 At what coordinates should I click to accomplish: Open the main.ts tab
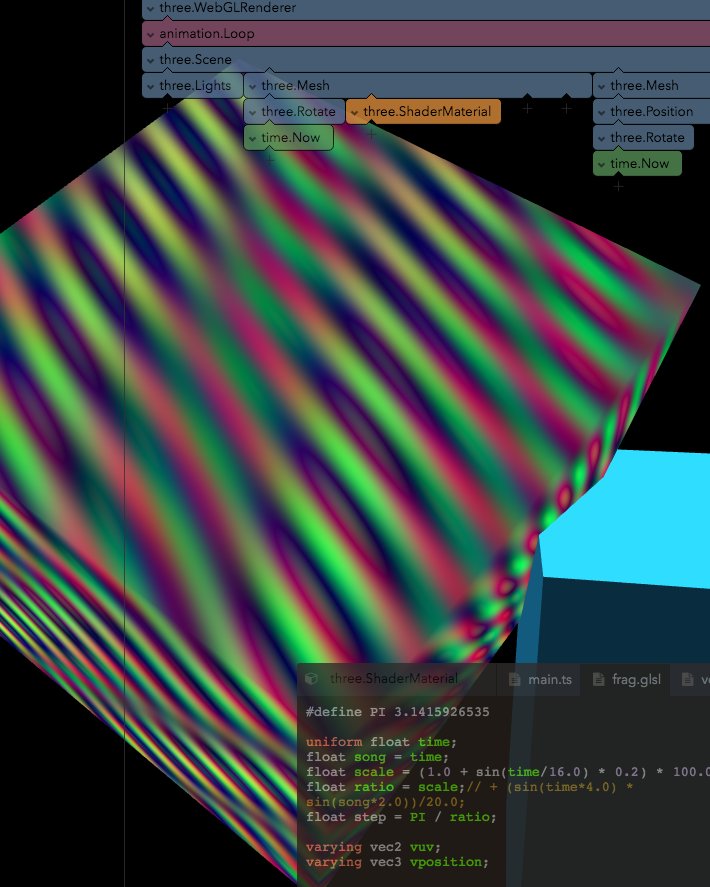click(539, 679)
